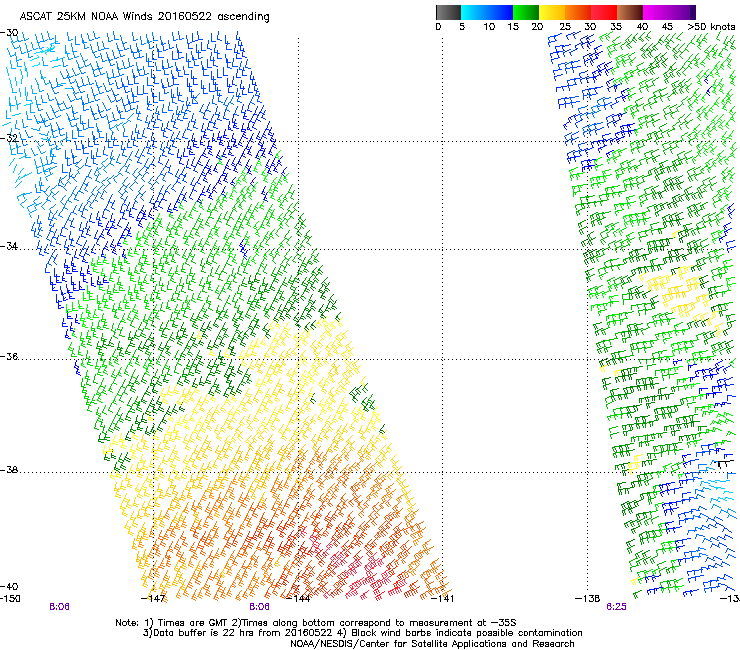Pick the orange 25-30 knots legend swatch

pos(578,12)
